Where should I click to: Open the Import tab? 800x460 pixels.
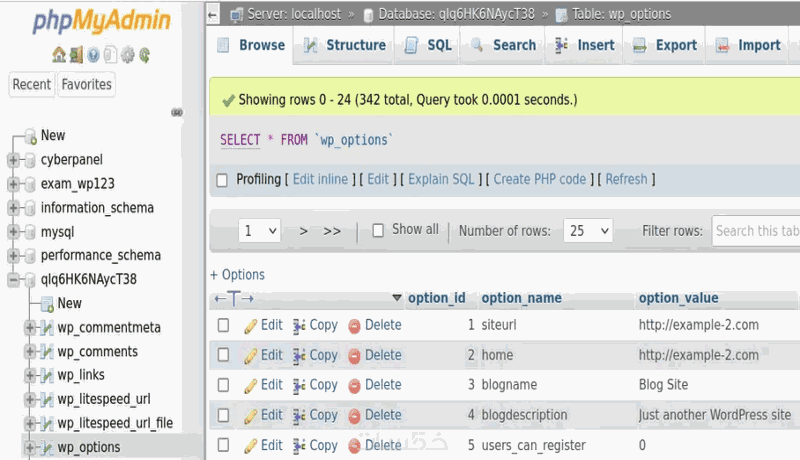click(x=747, y=45)
